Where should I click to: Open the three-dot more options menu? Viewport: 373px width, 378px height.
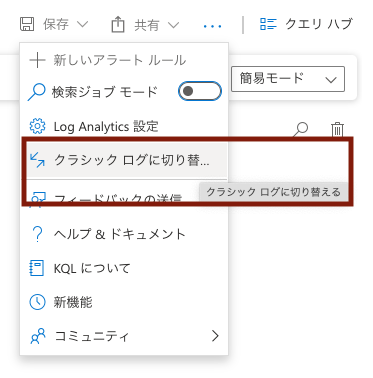pyautogui.click(x=212, y=26)
